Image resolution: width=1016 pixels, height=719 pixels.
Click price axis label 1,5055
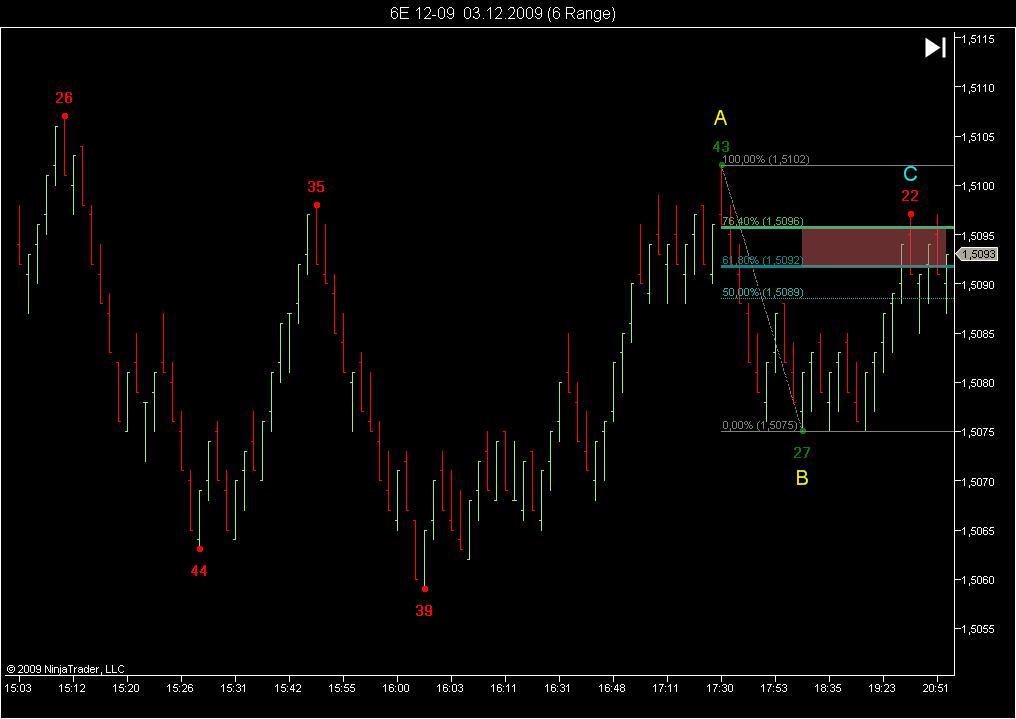pyautogui.click(x=978, y=629)
